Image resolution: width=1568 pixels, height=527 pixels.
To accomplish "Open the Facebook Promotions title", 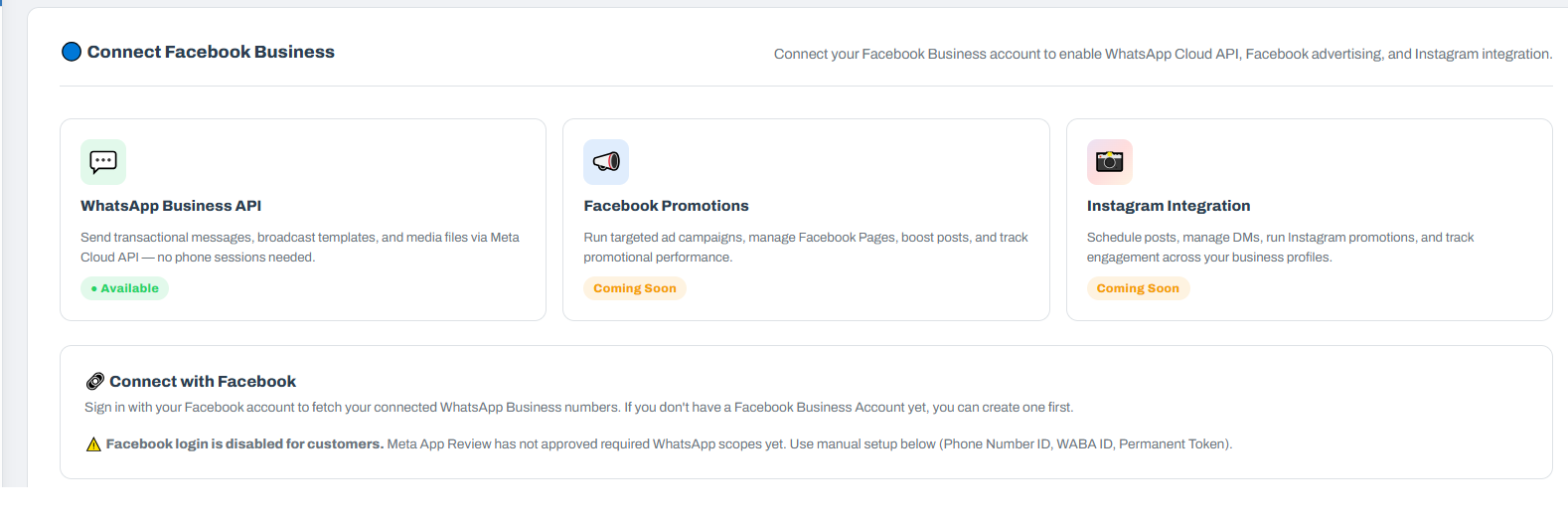I will 666,206.
